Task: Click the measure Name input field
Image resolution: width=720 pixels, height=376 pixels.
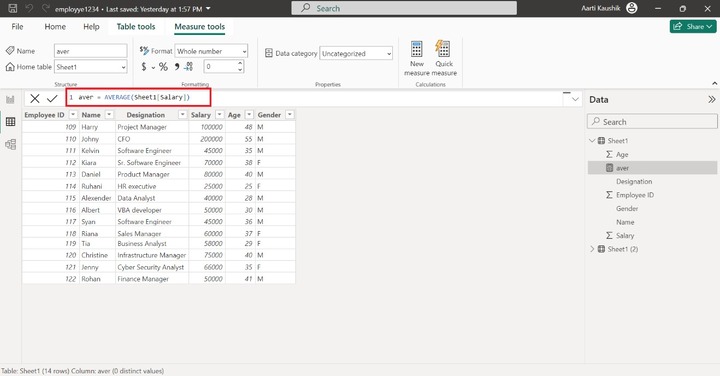Action: (90, 51)
